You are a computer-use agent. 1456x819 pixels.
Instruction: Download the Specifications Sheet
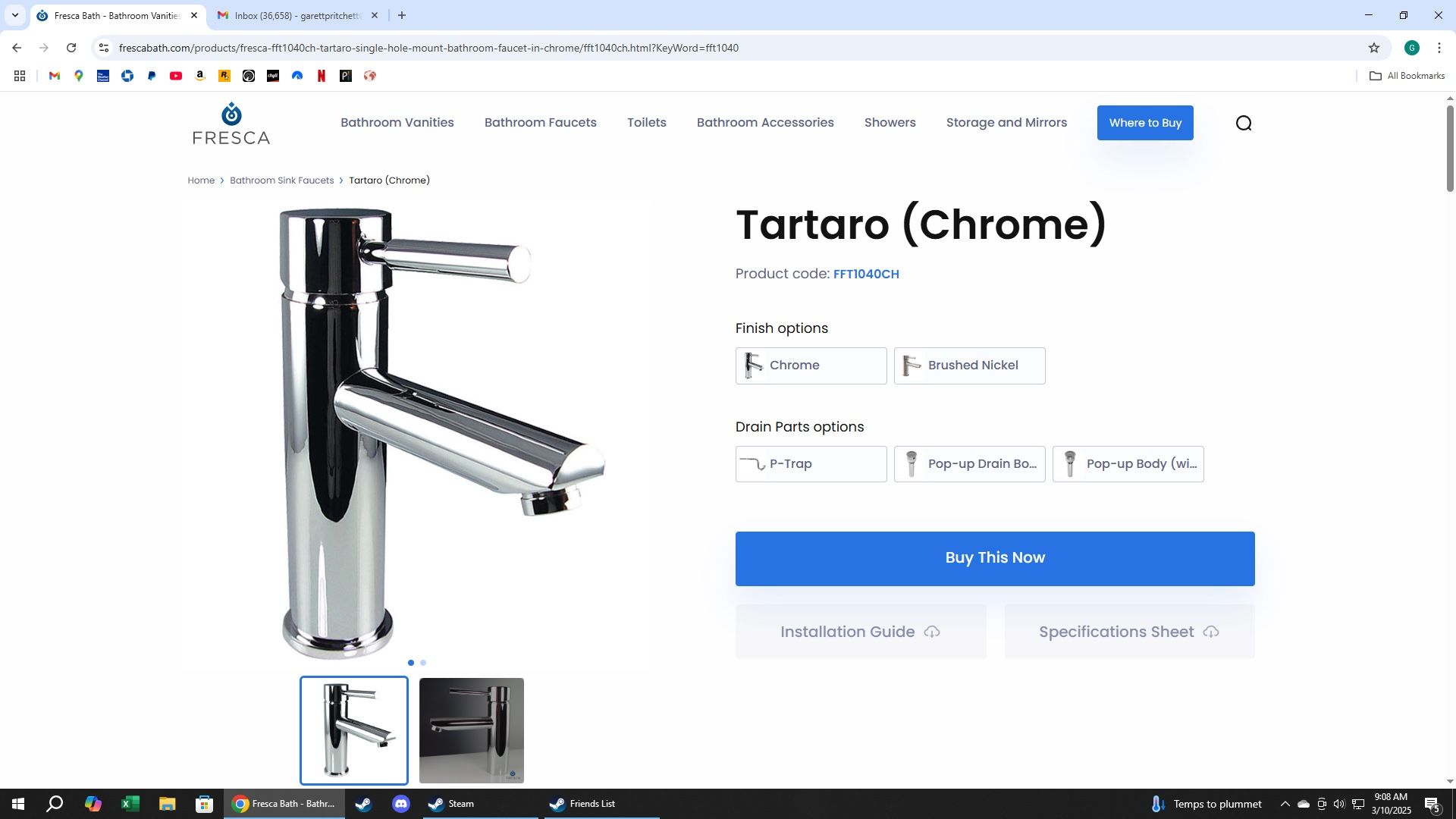click(1129, 632)
